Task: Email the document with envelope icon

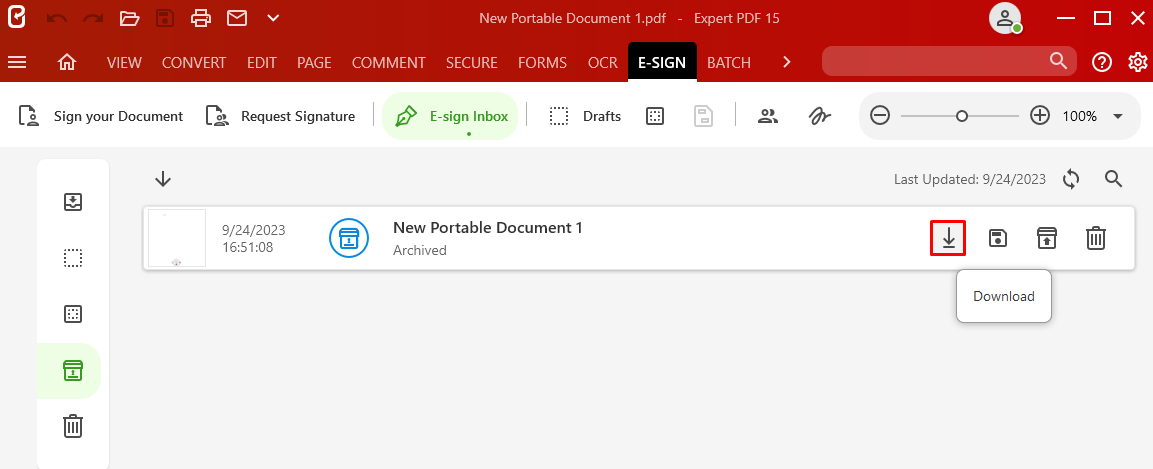Action: [237, 18]
